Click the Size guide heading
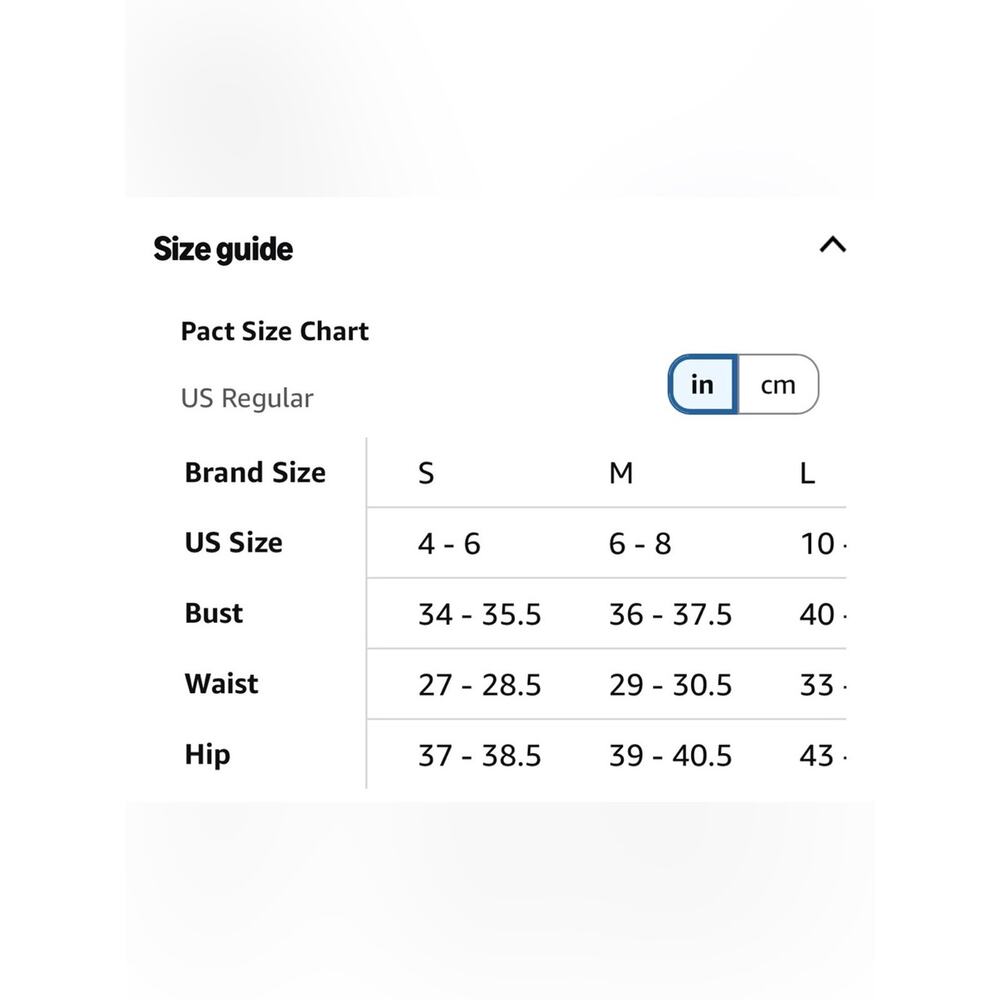The height and width of the screenshot is (1000, 1000). point(223,249)
